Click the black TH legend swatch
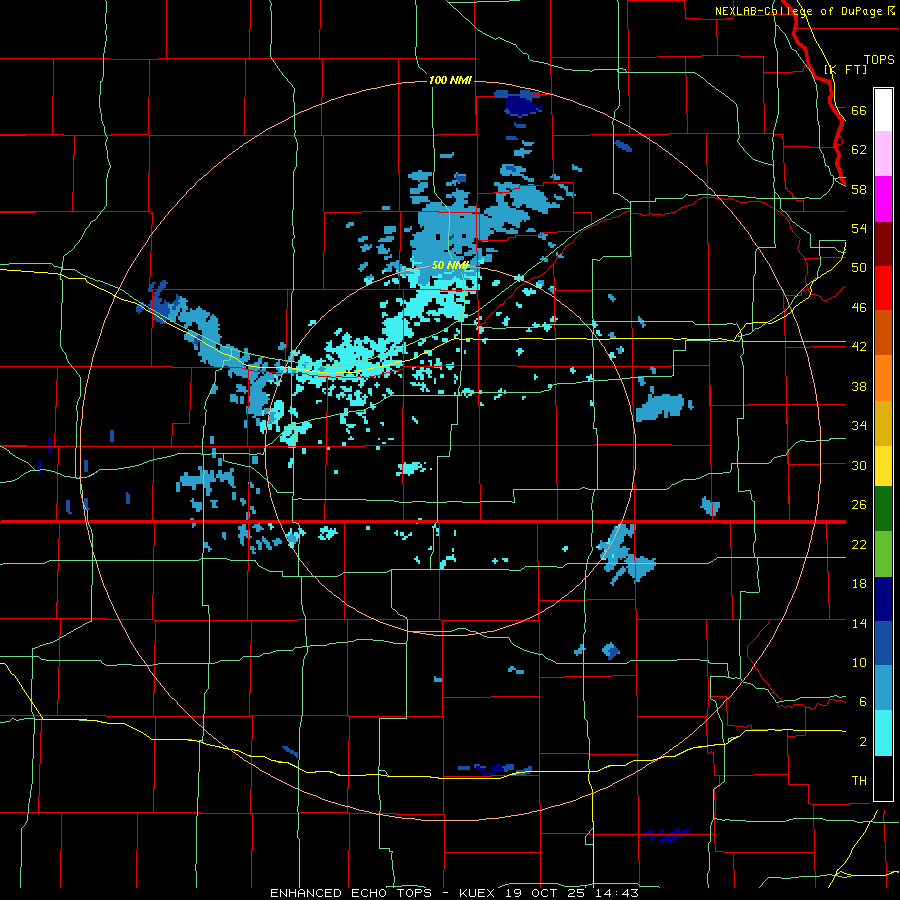Image resolution: width=900 pixels, height=900 pixels. pos(883,778)
